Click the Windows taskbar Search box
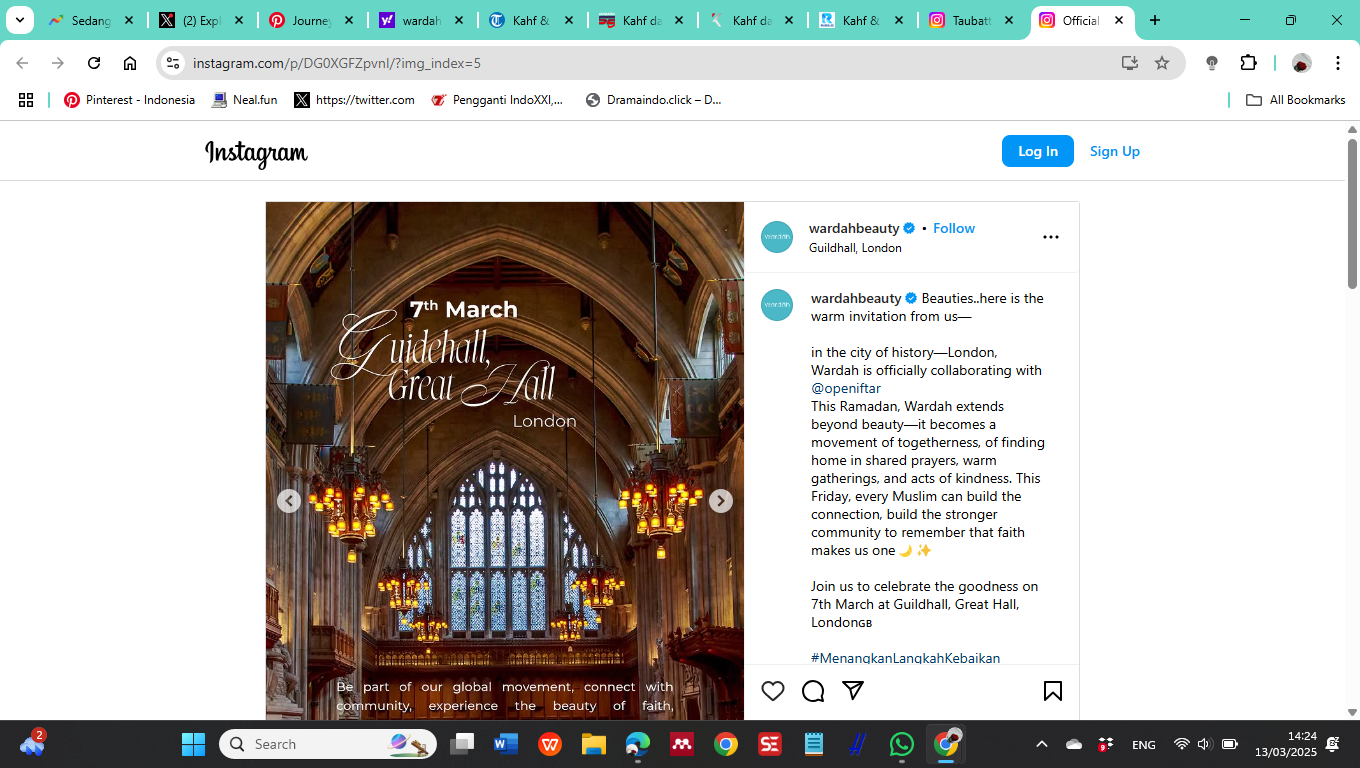 click(x=328, y=744)
